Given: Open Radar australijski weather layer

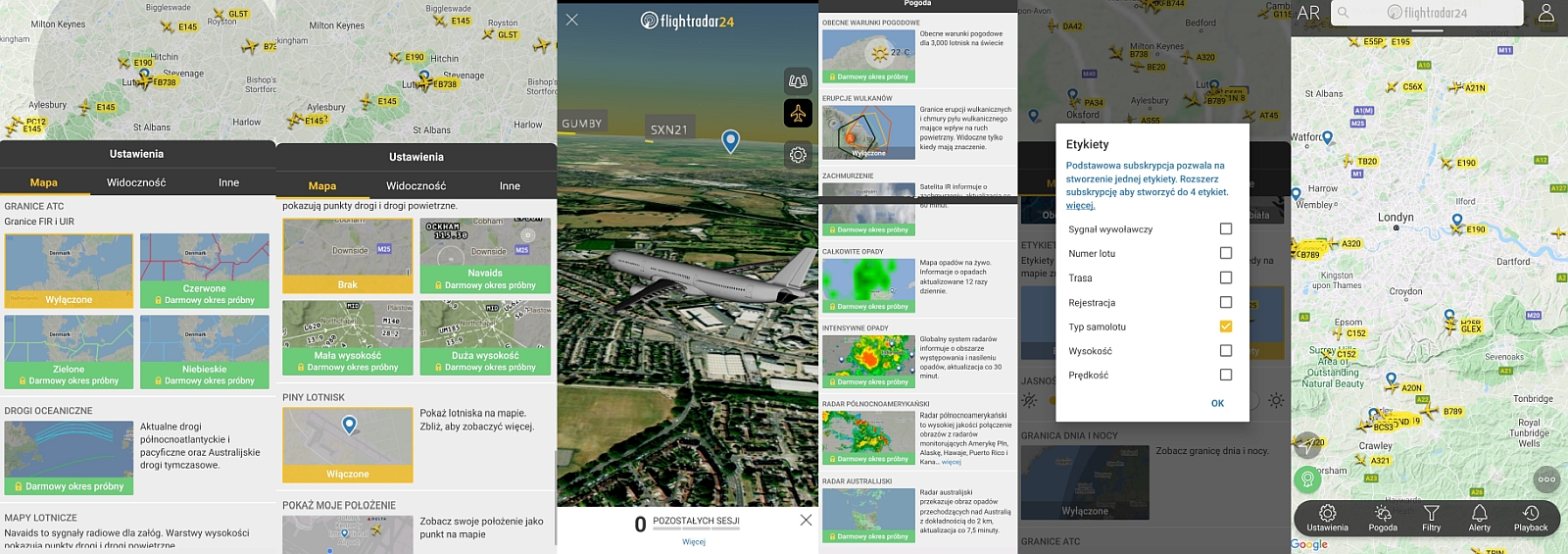Looking at the screenshot, I should coord(868,515).
